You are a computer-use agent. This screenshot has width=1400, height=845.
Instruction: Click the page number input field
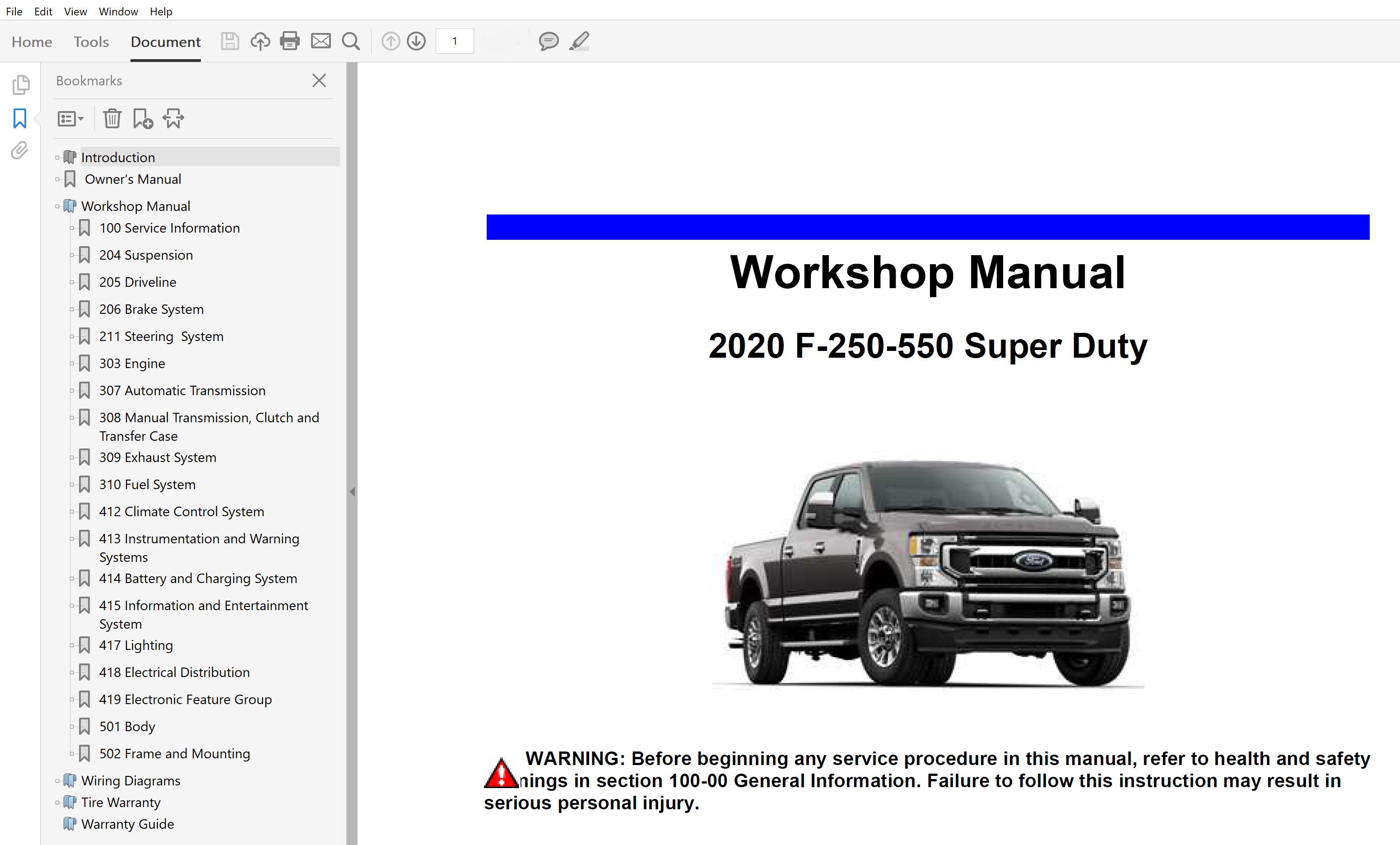pos(455,41)
